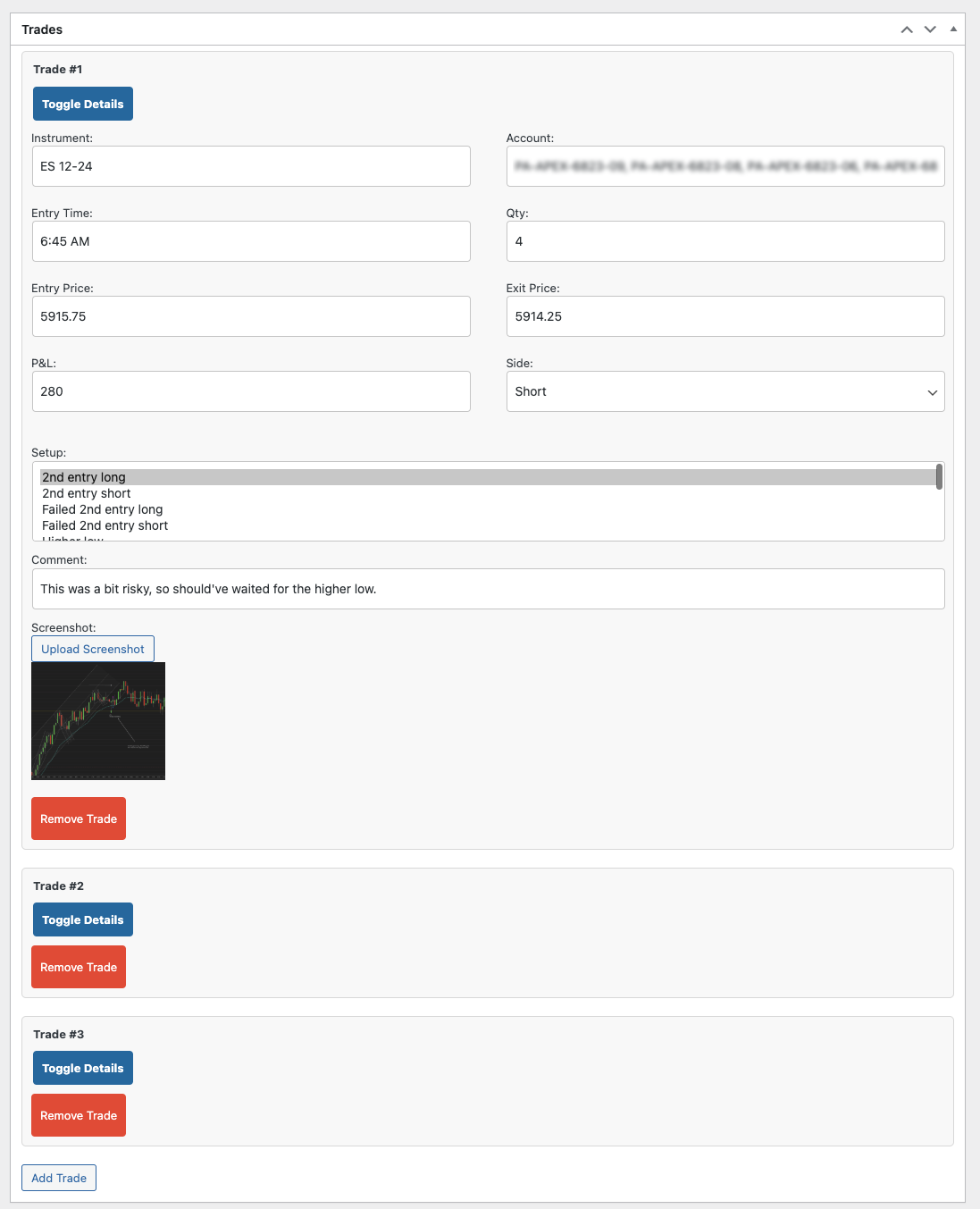This screenshot has width=980, height=1209.
Task: Click the Add Trade button
Action: [59, 1178]
